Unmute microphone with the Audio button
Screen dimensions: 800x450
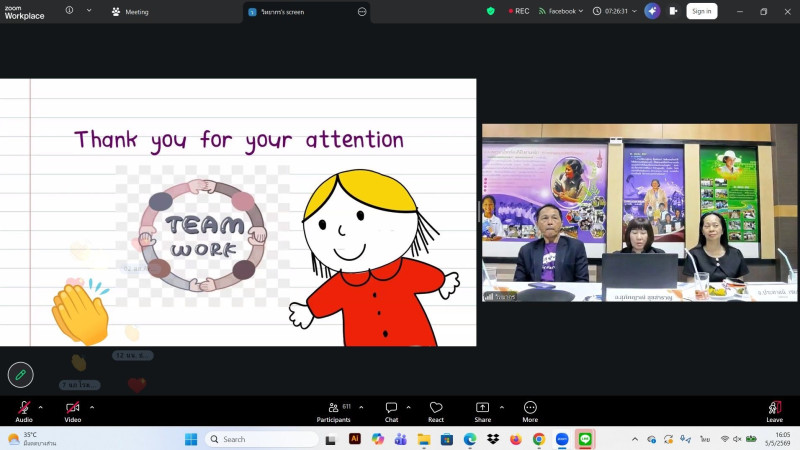(24, 411)
